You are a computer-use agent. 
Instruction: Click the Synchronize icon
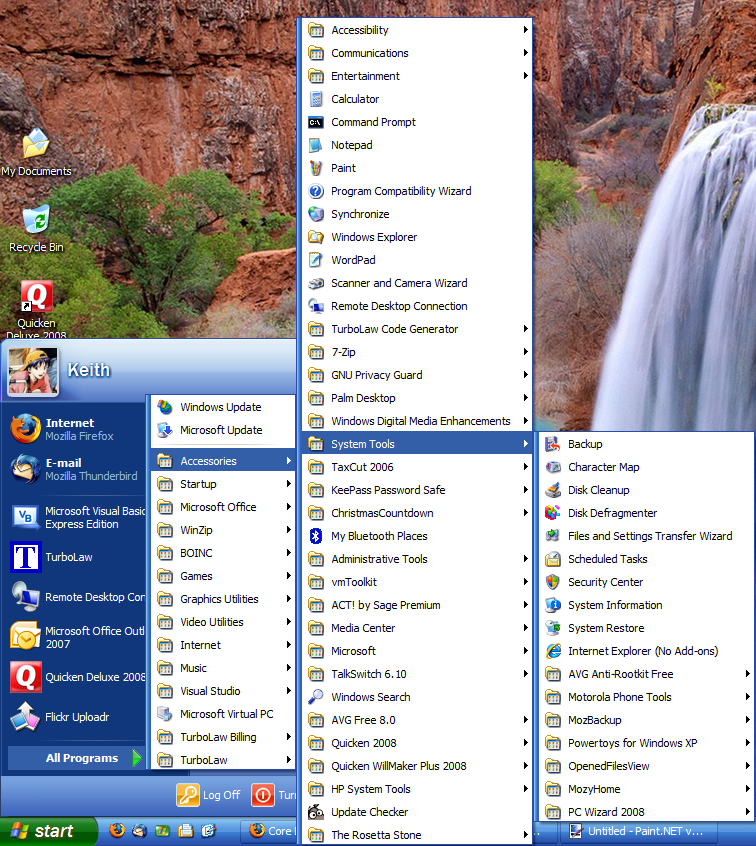coord(316,214)
